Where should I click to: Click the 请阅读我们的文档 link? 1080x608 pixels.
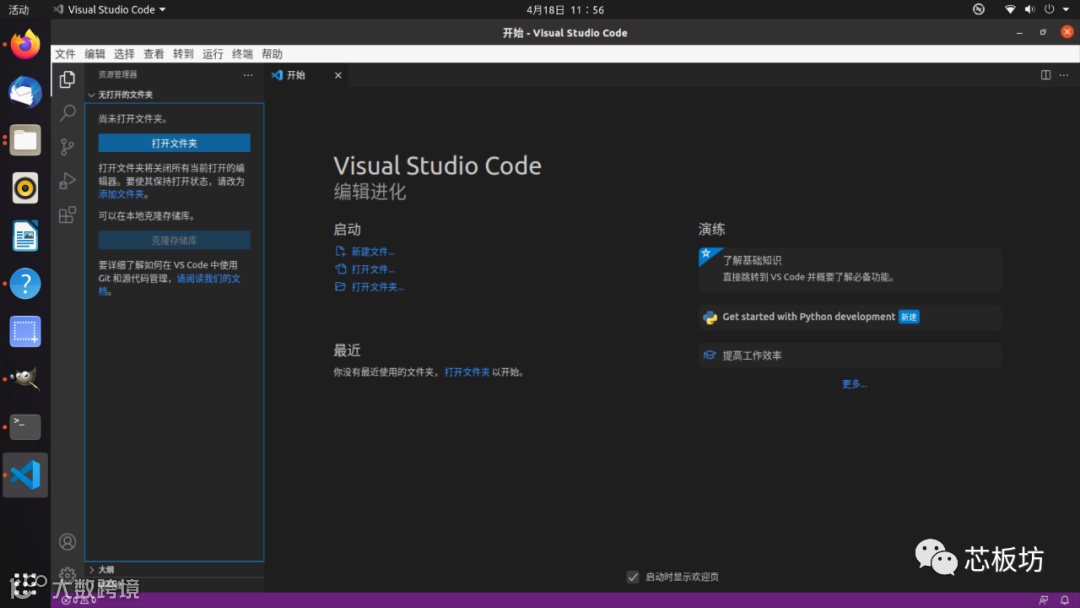pyautogui.click(x=209, y=278)
